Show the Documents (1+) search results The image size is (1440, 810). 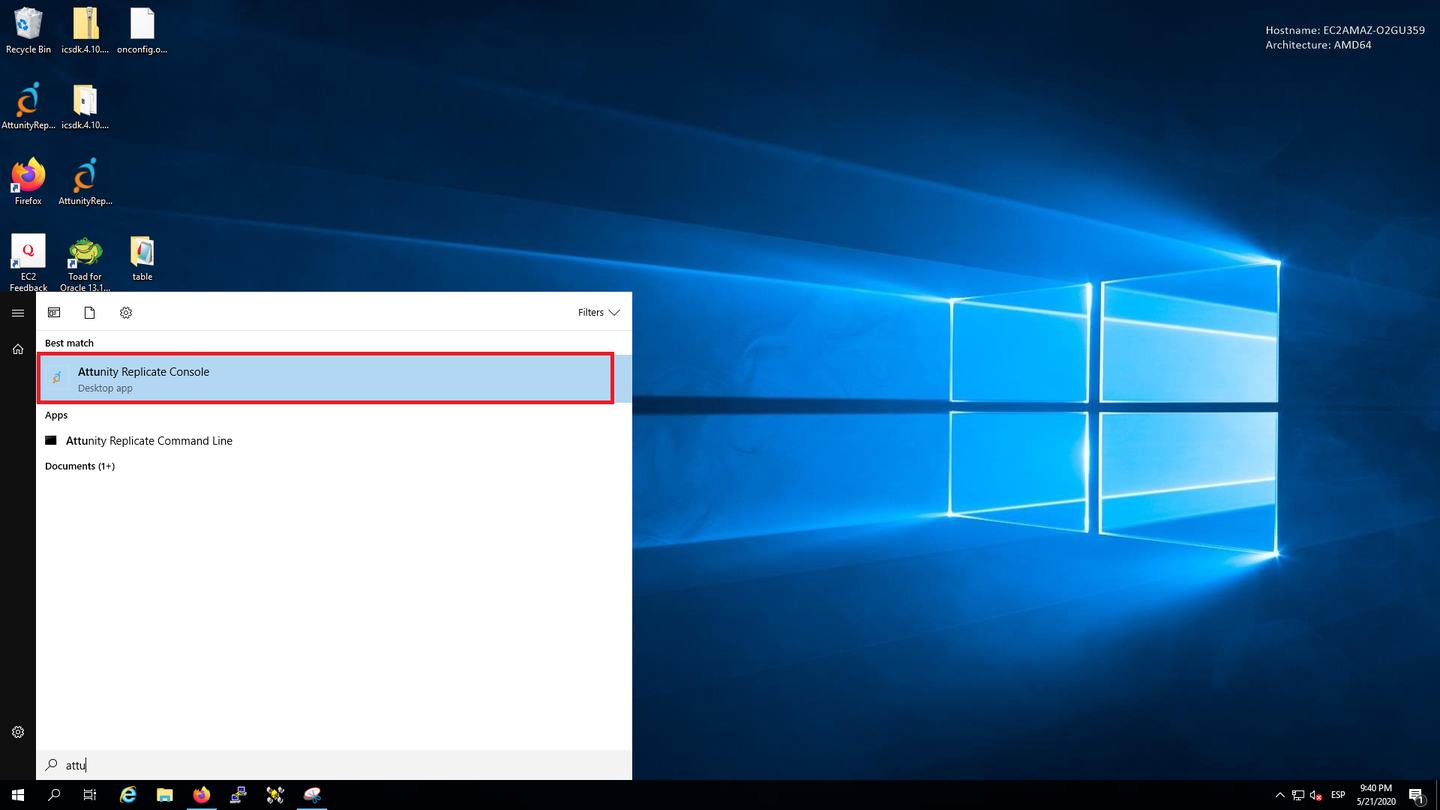(x=80, y=466)
